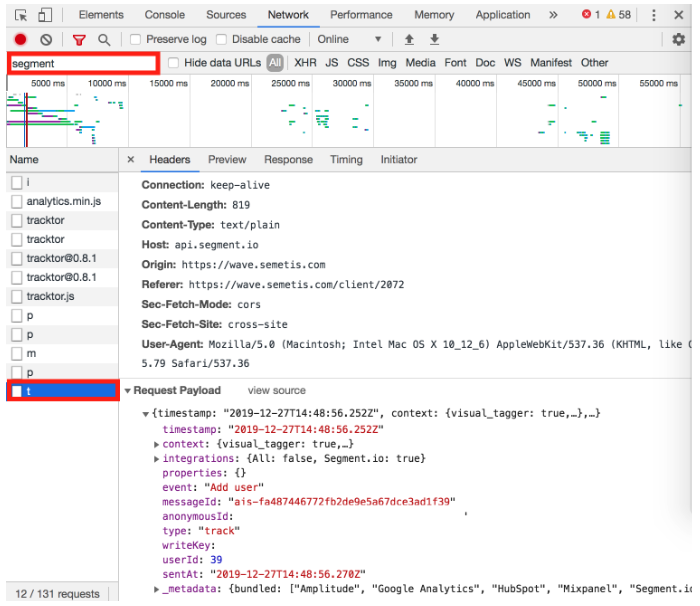The width and height of the screenshot is (700, 606).
Task: Open DevTools settings gear
Action: tap(679, 40)
